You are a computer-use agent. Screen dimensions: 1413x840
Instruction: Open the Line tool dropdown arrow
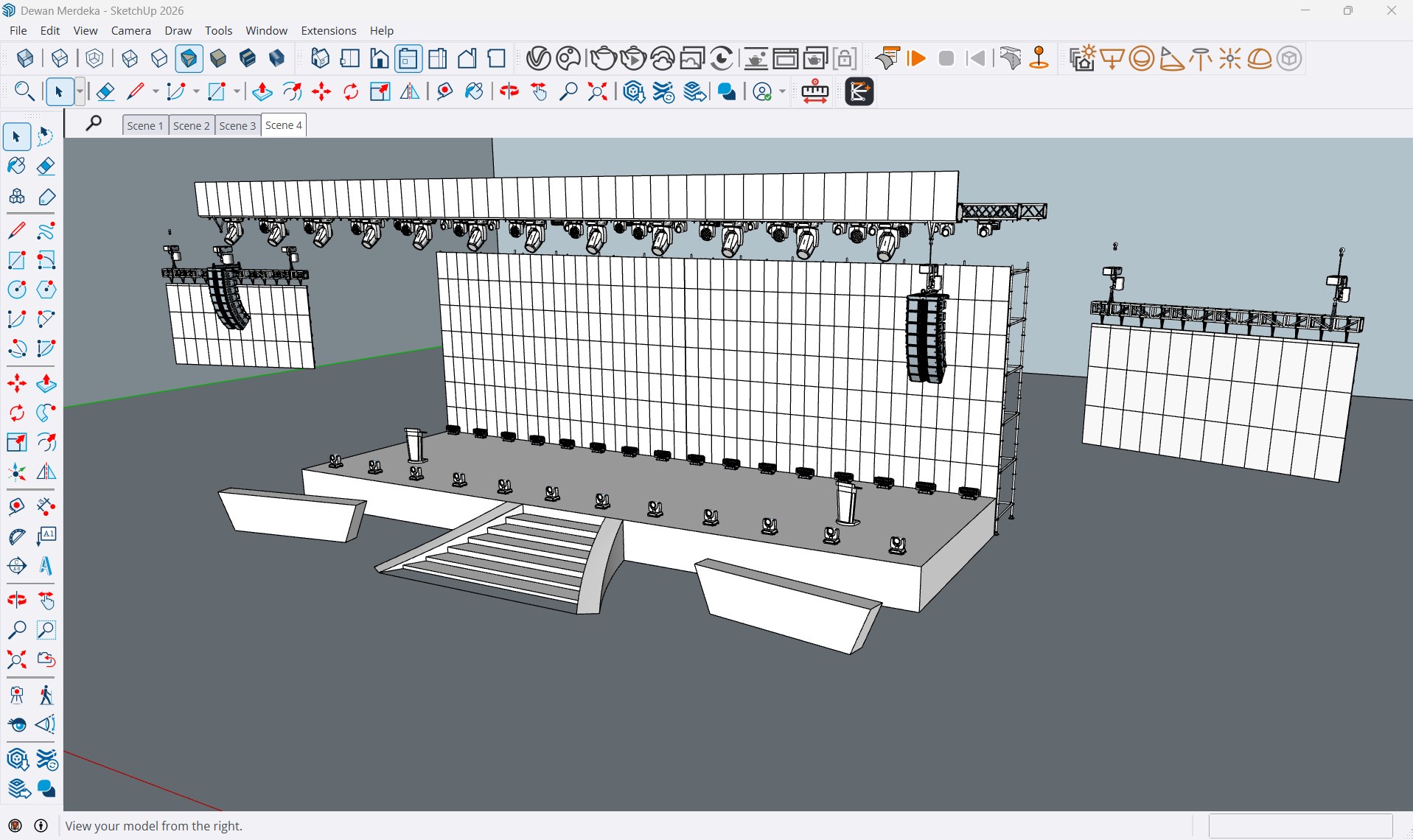(156, 91)
